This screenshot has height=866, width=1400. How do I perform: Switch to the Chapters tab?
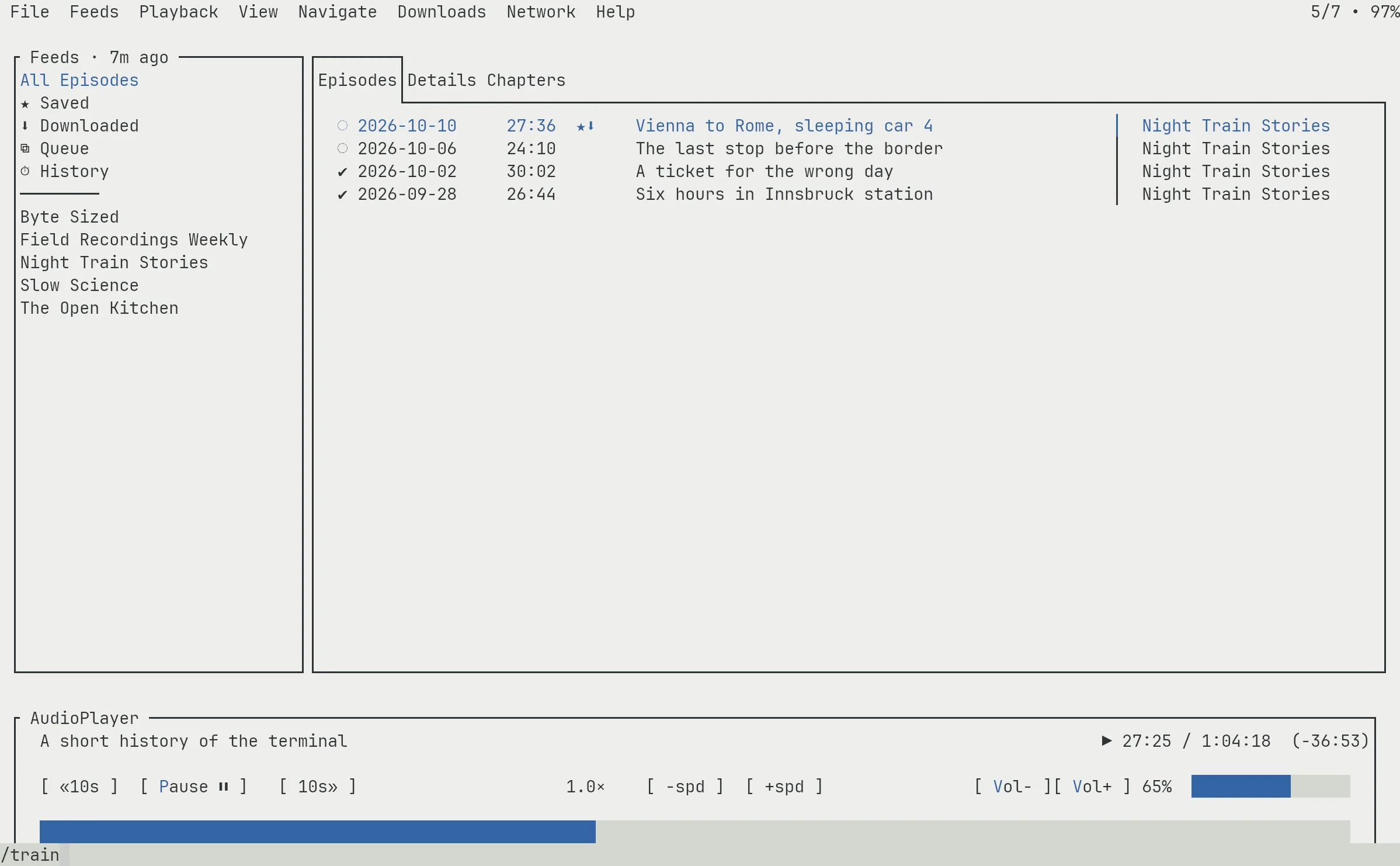pos(526,80)
